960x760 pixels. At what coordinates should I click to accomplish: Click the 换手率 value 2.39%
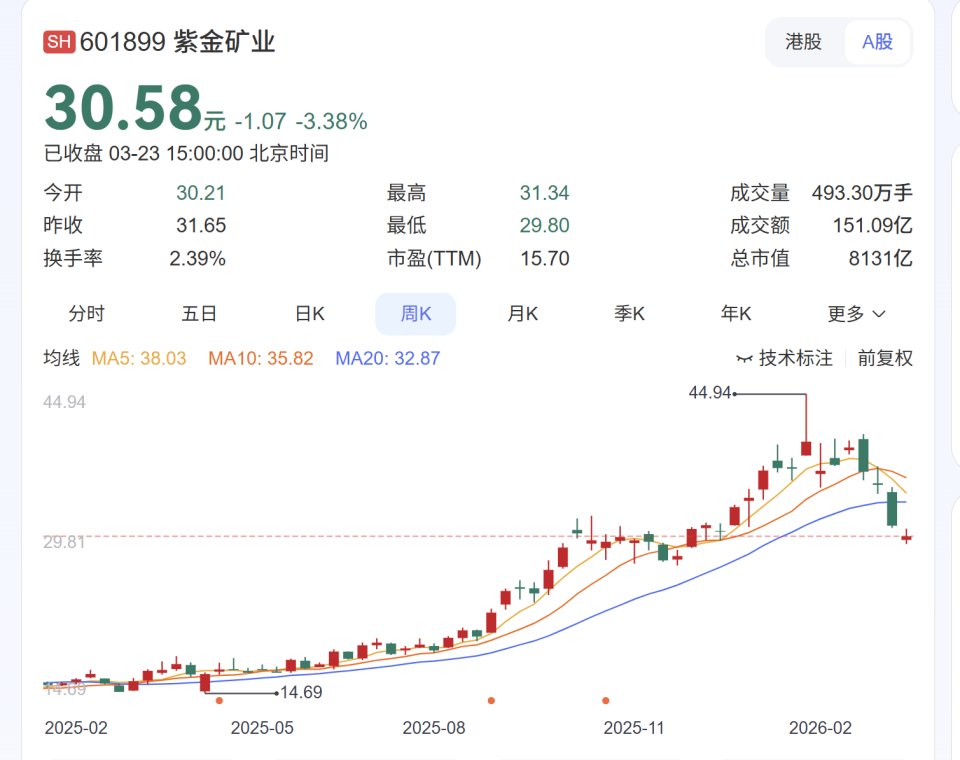pos(197,258)
